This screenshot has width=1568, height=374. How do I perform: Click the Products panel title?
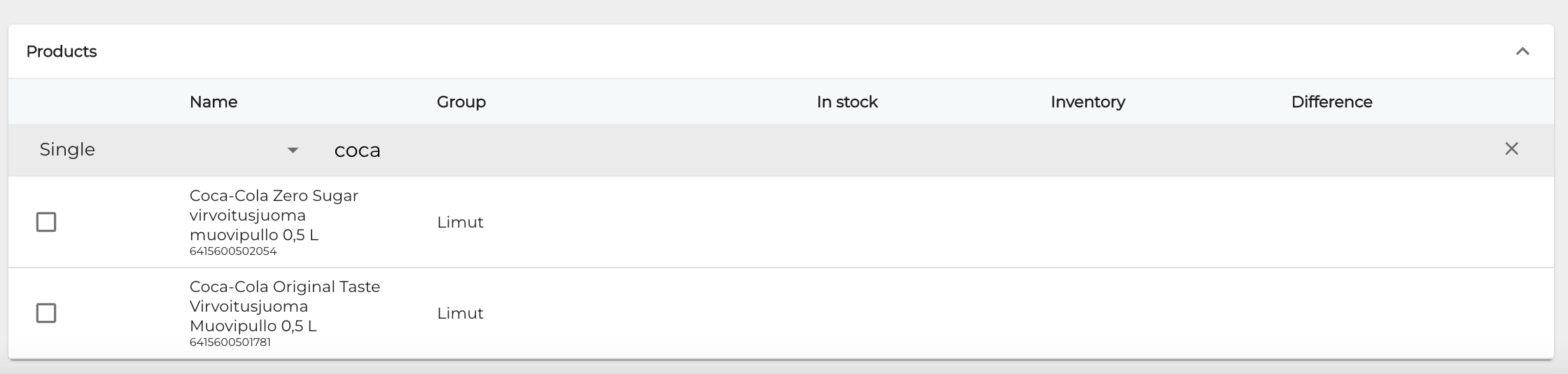coord(62,52)
